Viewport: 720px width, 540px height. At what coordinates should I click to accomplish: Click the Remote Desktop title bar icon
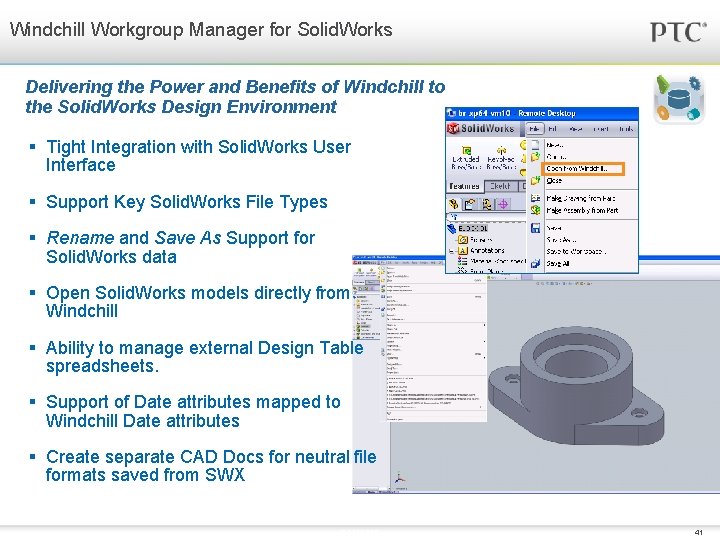(451, 113)
